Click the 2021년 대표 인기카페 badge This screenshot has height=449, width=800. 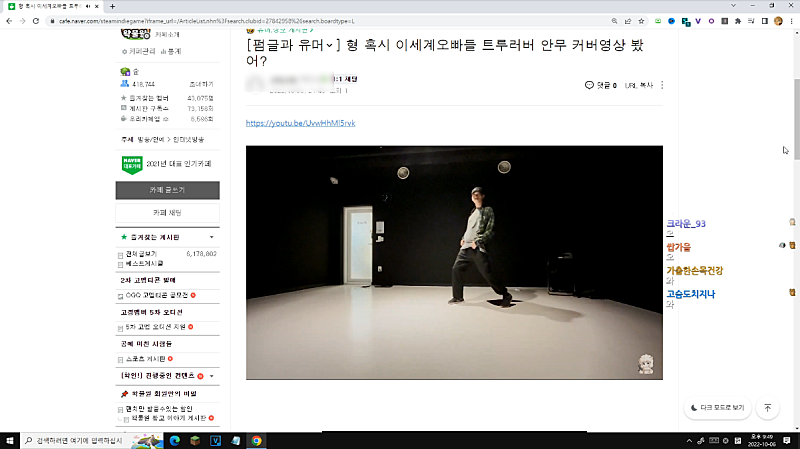[x=167, y=164]
